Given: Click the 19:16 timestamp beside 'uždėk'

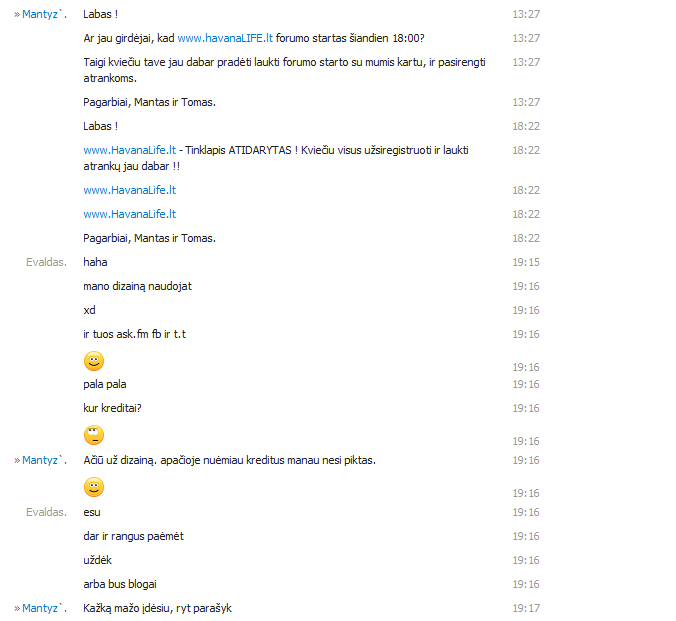Looking at the screenshot, I should (x=526, y=560).
